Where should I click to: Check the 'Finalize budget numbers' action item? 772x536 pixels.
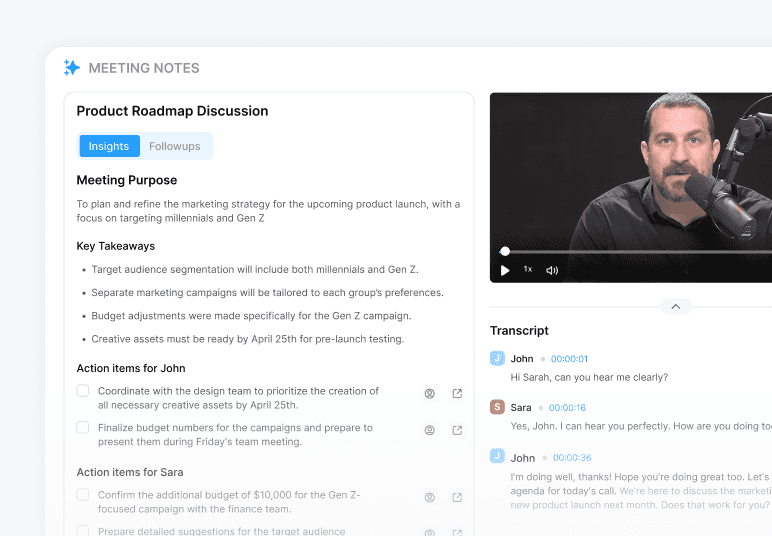click(x=83, y=427)
